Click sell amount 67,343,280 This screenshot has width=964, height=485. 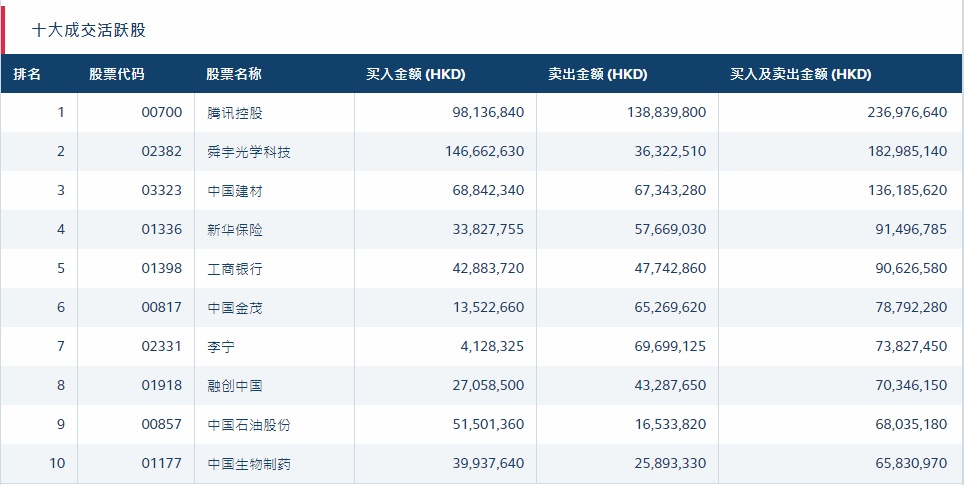pos(669,191)
